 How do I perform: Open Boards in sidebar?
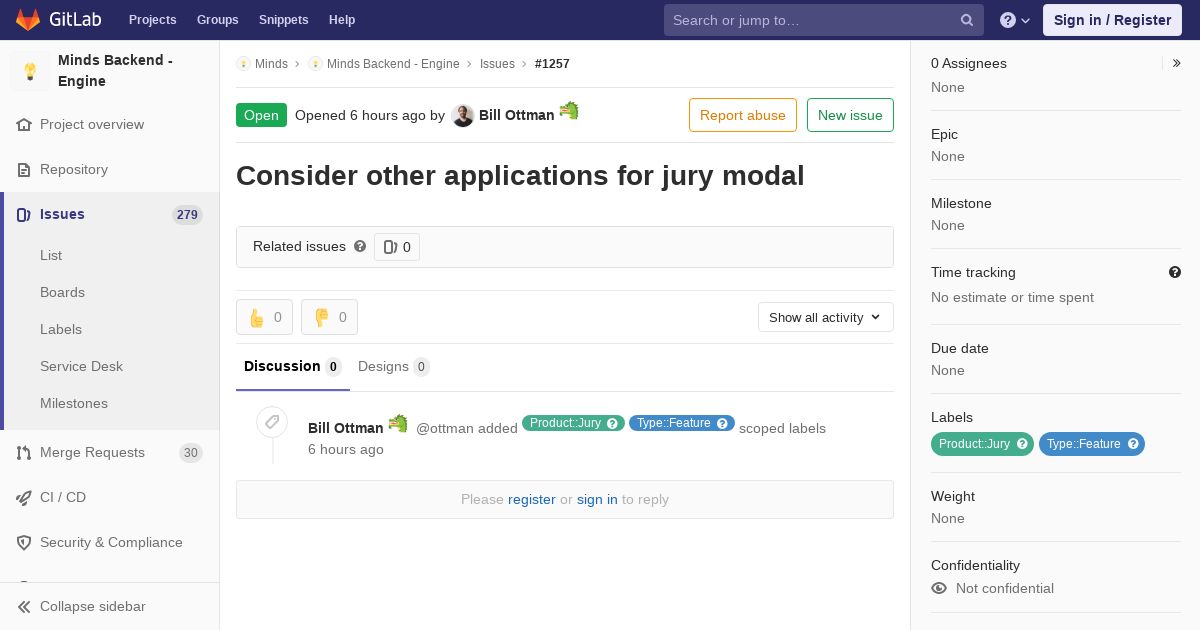[62, 293]
